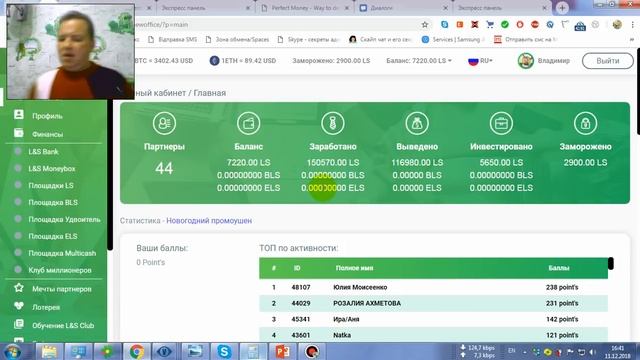Open Мечты партнеров section
Image resolution: width=640 pixels, height=360 pixels.
[62, 289]
